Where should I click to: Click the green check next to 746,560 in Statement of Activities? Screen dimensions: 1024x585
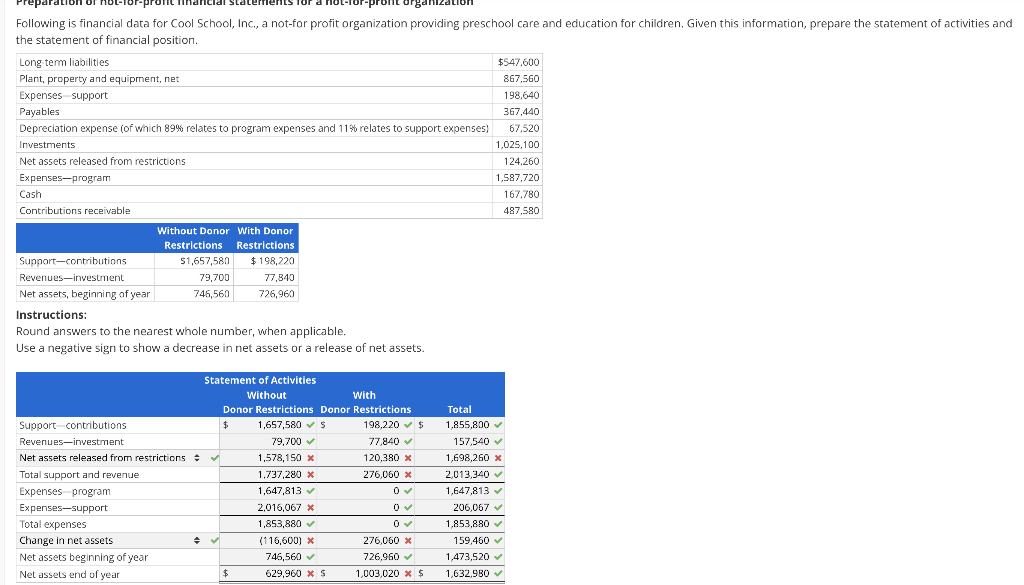[x=311, y=557]
